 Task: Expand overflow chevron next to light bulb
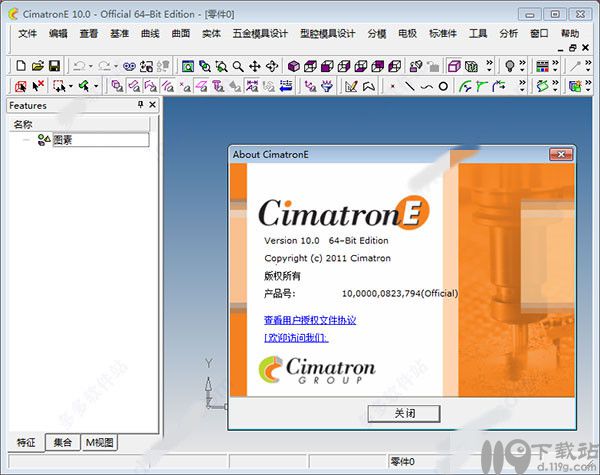coord(522,66)
